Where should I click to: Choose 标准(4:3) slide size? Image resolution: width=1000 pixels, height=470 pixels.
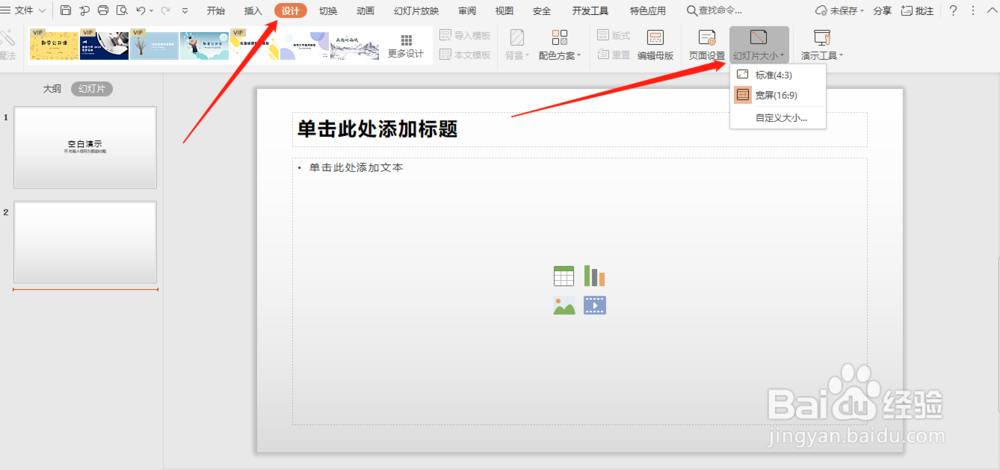pos(778,75)
